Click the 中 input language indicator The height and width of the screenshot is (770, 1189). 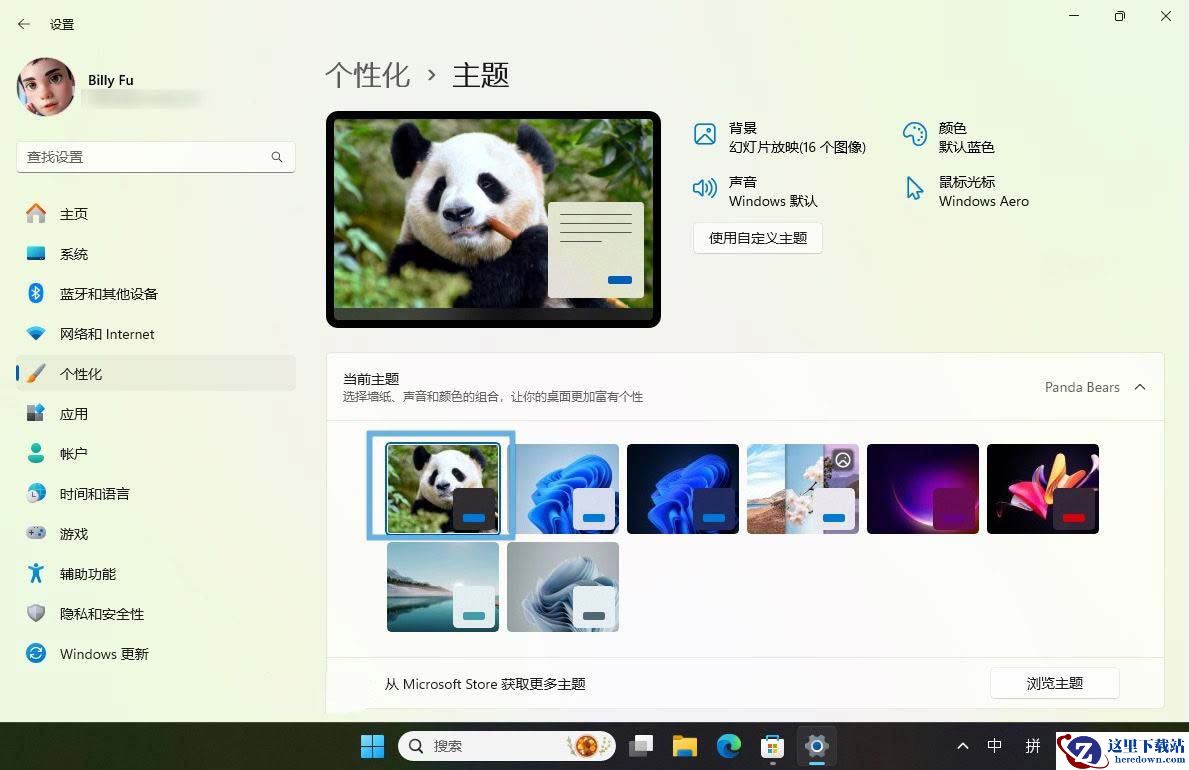[995, 746]
